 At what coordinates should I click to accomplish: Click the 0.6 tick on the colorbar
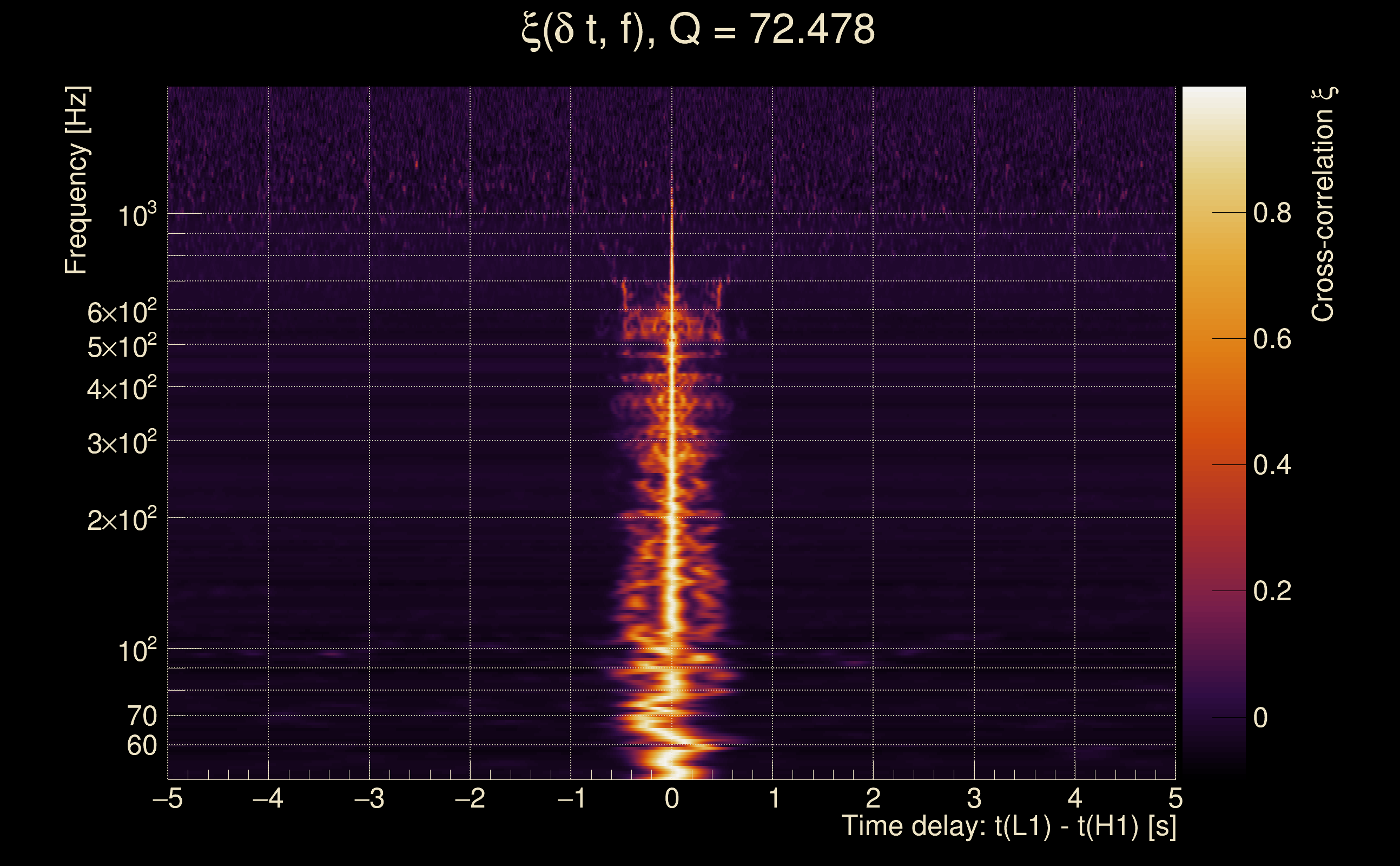1272,339
